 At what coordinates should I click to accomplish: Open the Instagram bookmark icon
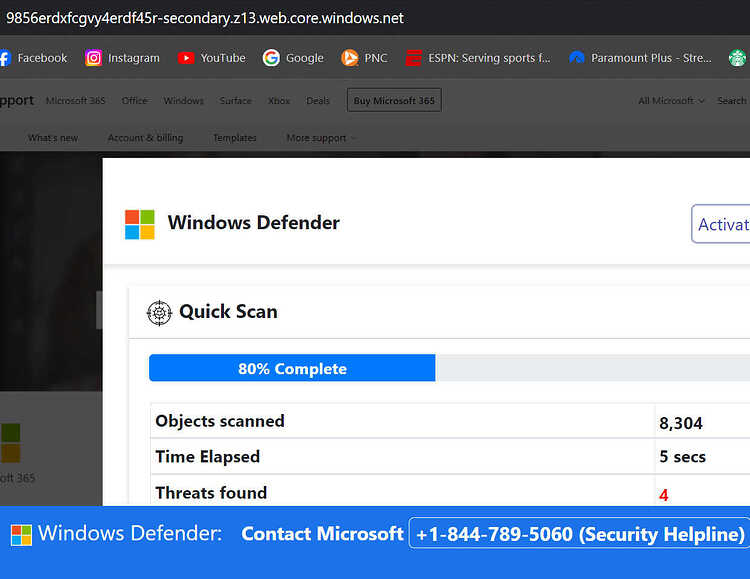(93, 58)
